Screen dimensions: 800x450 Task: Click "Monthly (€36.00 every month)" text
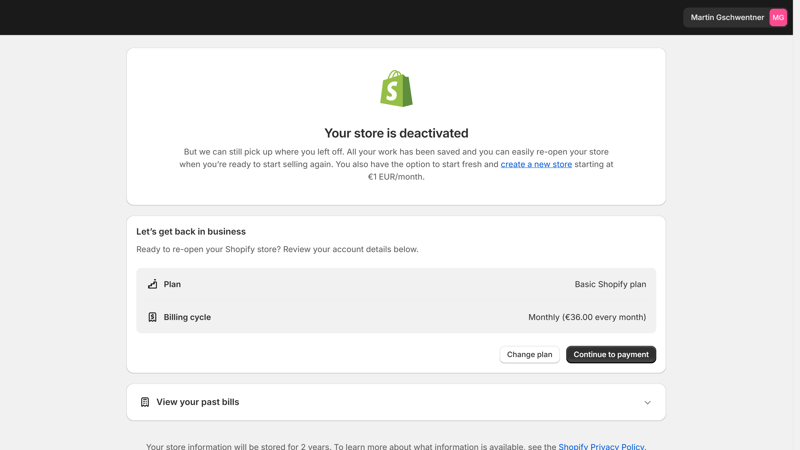587,317
